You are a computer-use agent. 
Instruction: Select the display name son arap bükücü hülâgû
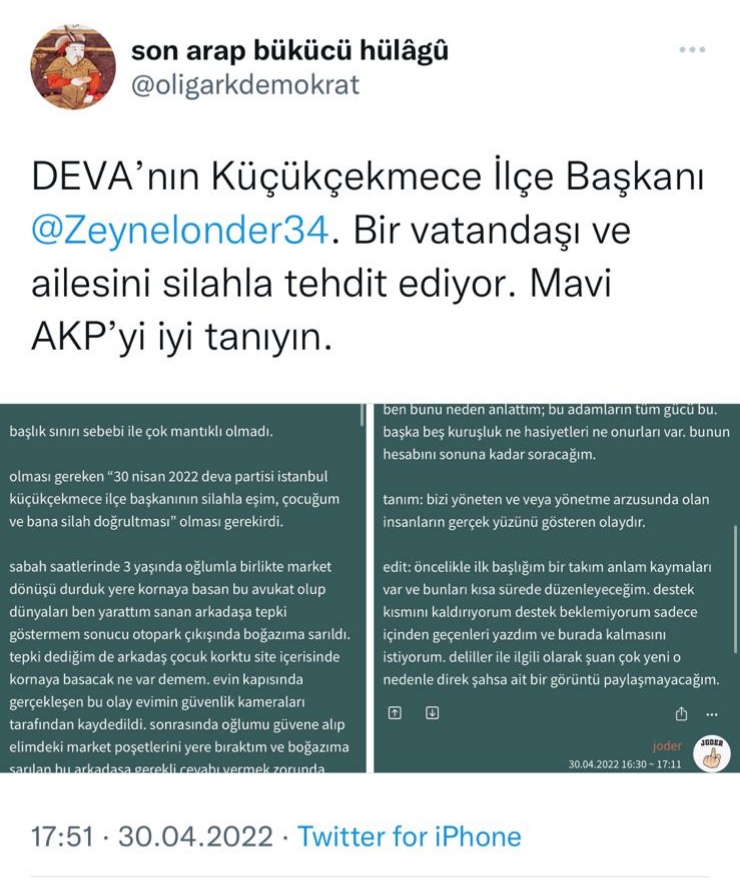tap(290, 50)
